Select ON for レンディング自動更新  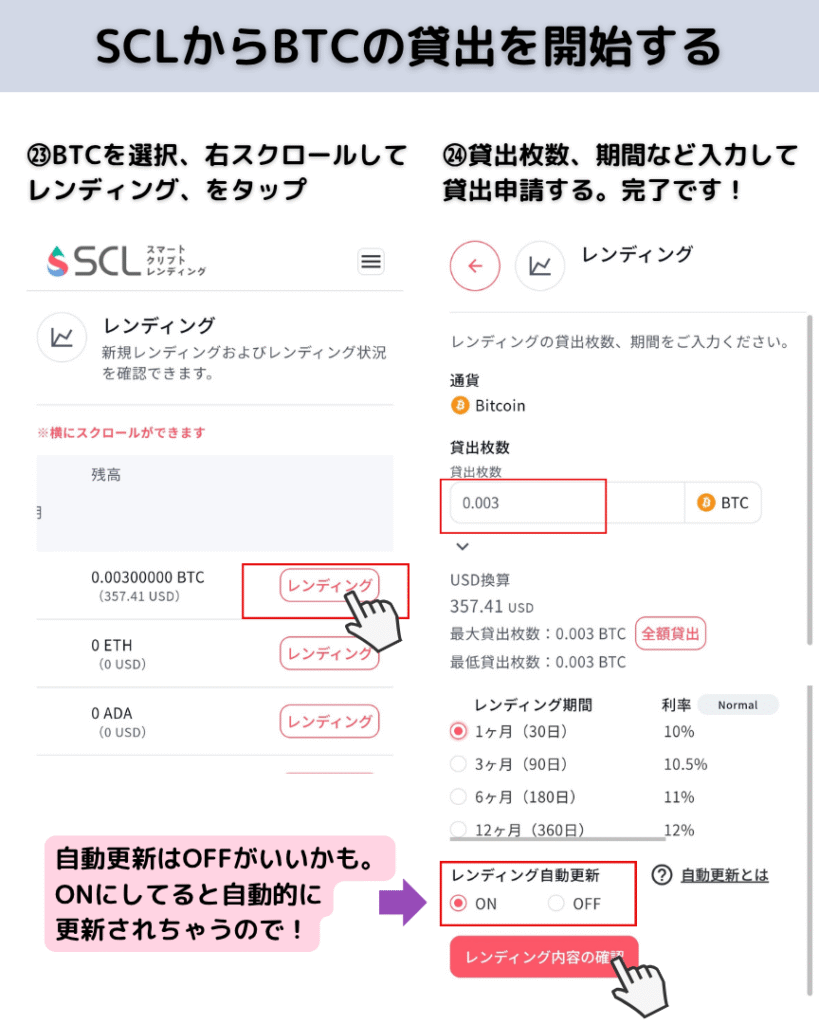[458, 903]
